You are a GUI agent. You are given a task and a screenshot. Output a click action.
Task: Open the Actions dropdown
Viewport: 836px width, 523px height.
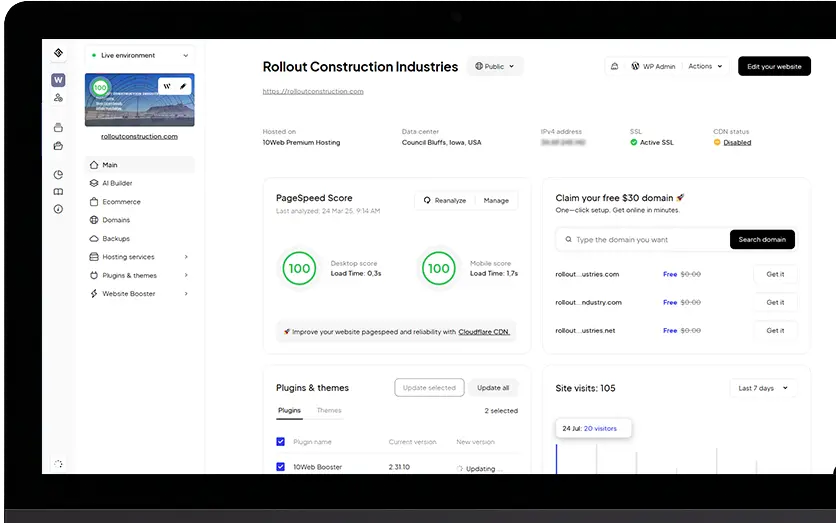(x=705, y=66)
